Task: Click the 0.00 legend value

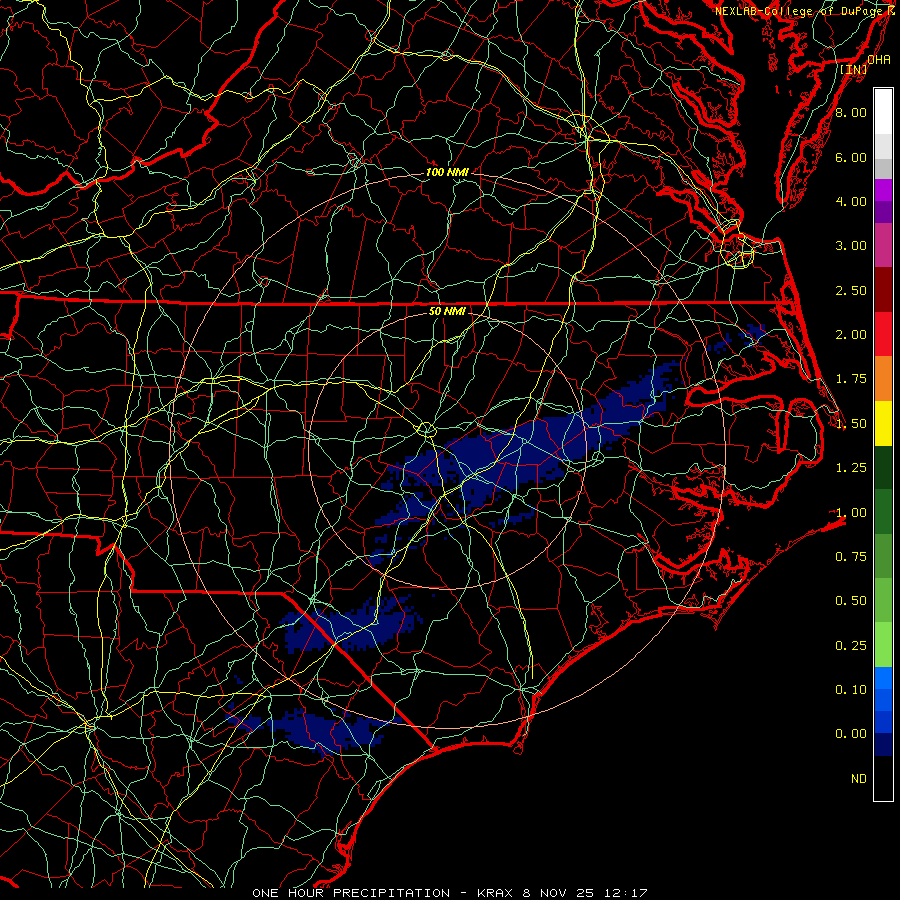Action: point(851,734)
